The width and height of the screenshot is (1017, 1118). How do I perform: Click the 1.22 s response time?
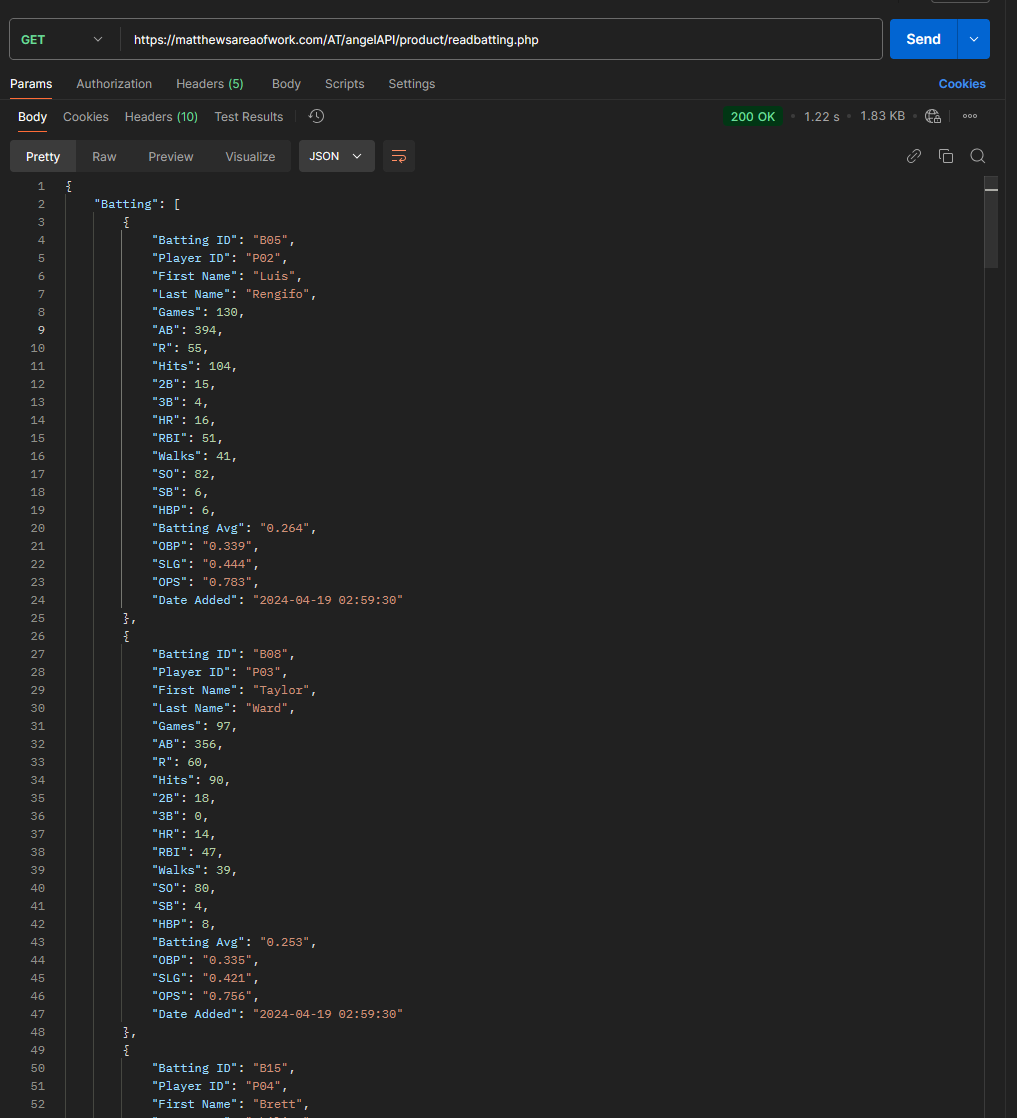pyautogui.click(x=822, y=116)
